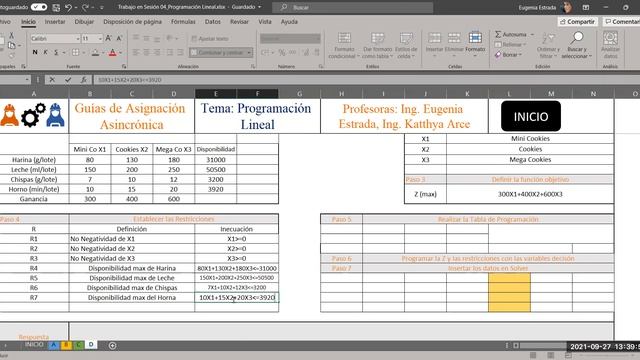
Task: Click the Save icon in title bar
Action: pyautogui.click(x=56, y=7)
